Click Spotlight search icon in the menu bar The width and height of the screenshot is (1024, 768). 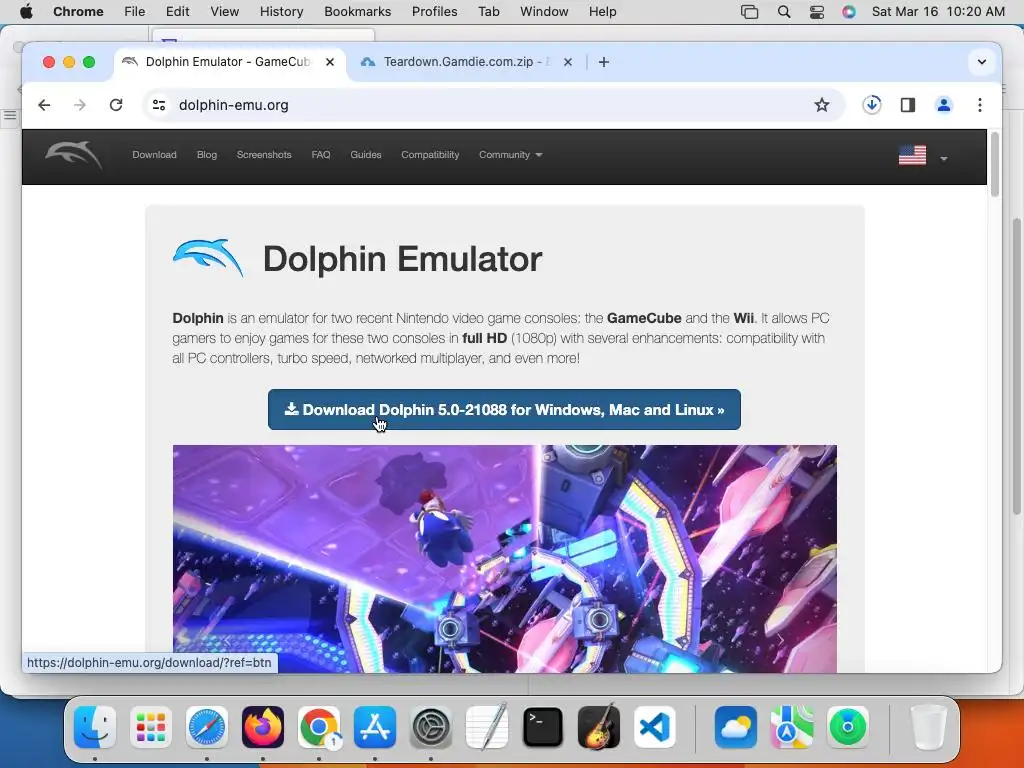pos(784,12)
